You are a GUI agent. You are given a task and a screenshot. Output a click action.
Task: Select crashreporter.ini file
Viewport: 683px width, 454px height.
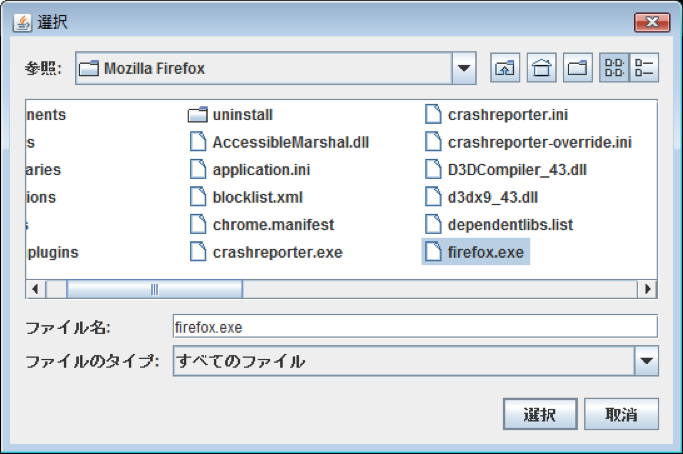point(496,115)
